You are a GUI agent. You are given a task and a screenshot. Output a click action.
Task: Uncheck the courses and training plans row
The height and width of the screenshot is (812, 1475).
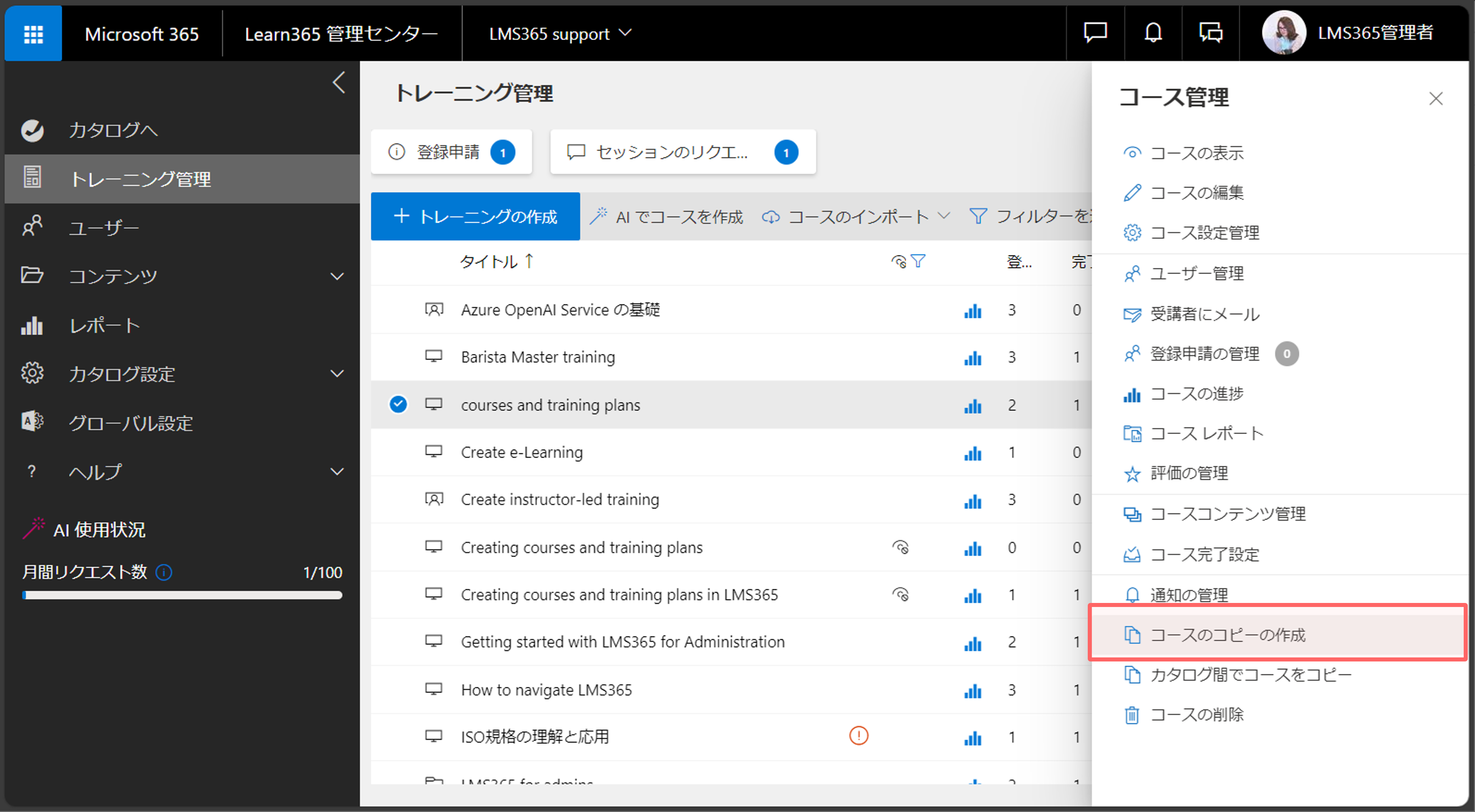tap(398, 404)
